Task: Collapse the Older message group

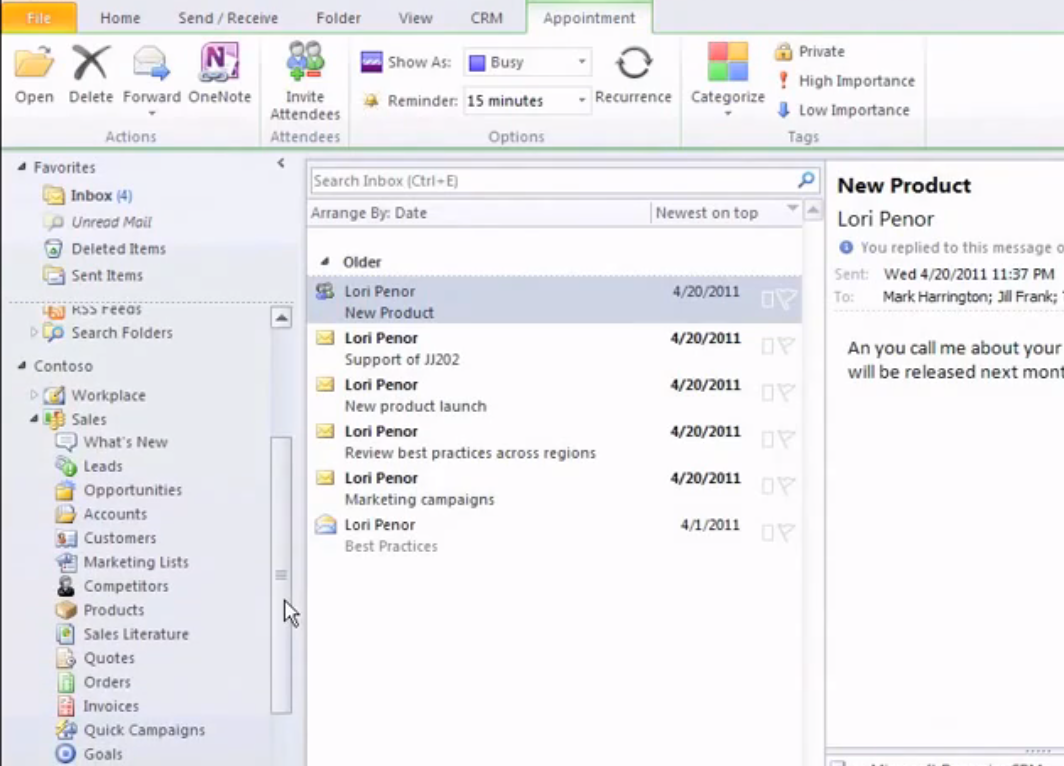Action: 324,261
